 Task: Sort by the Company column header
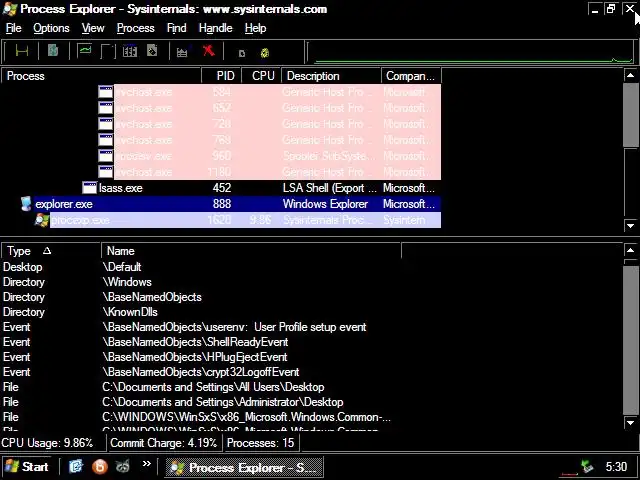click(411, 76)
